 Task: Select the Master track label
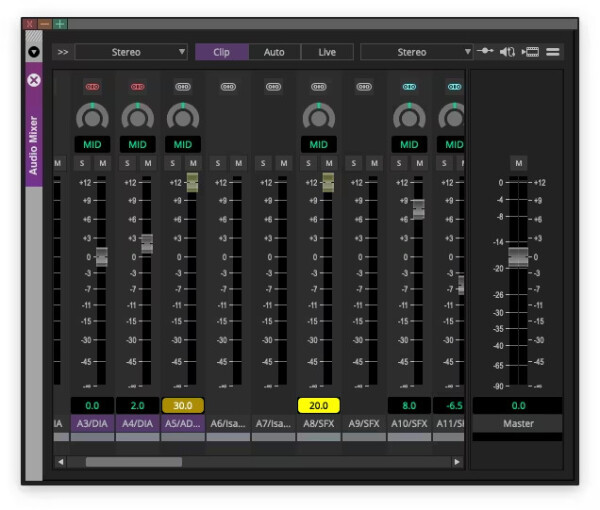518,424
